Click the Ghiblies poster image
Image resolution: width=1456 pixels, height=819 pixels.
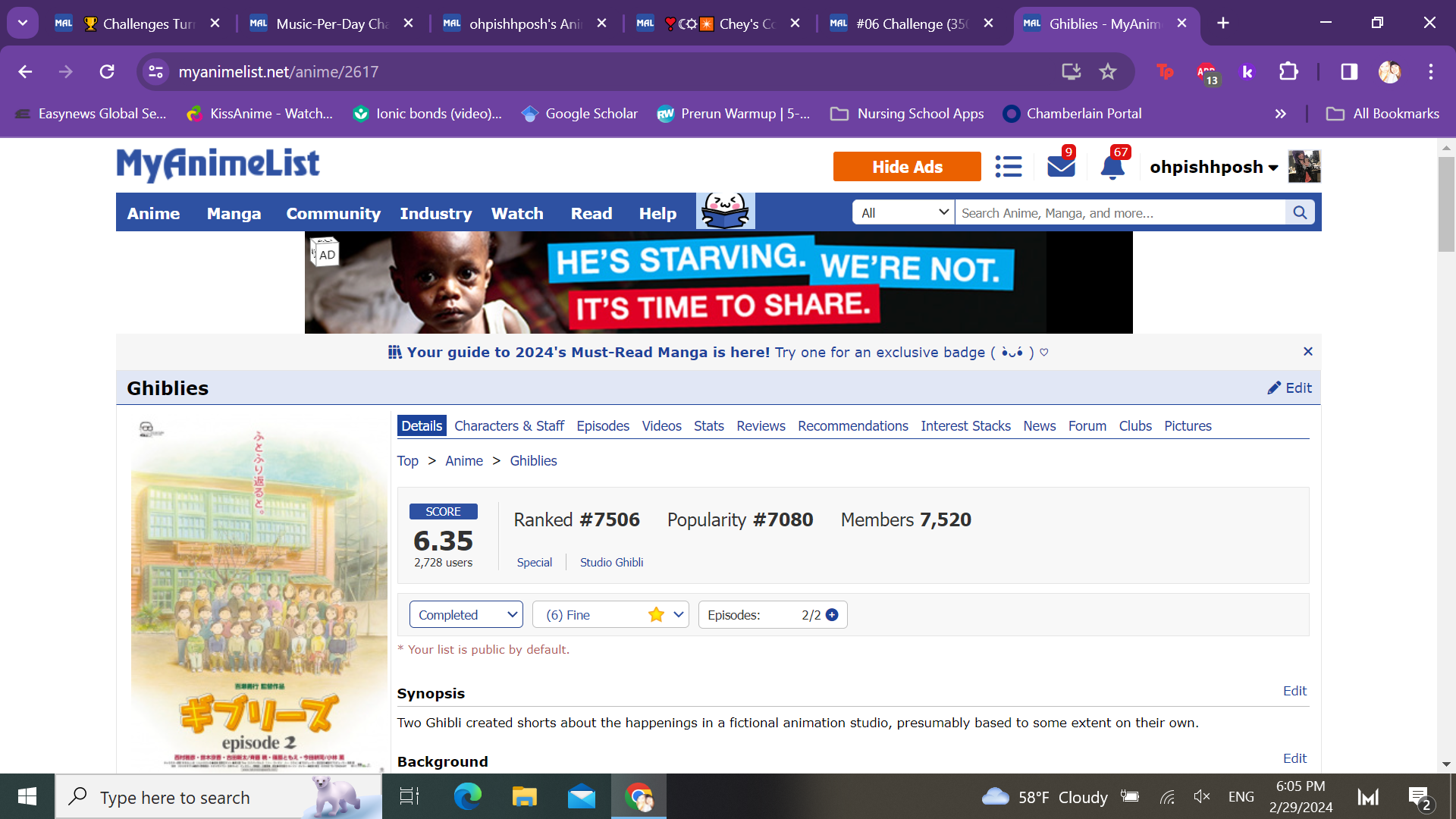(259, 595)
